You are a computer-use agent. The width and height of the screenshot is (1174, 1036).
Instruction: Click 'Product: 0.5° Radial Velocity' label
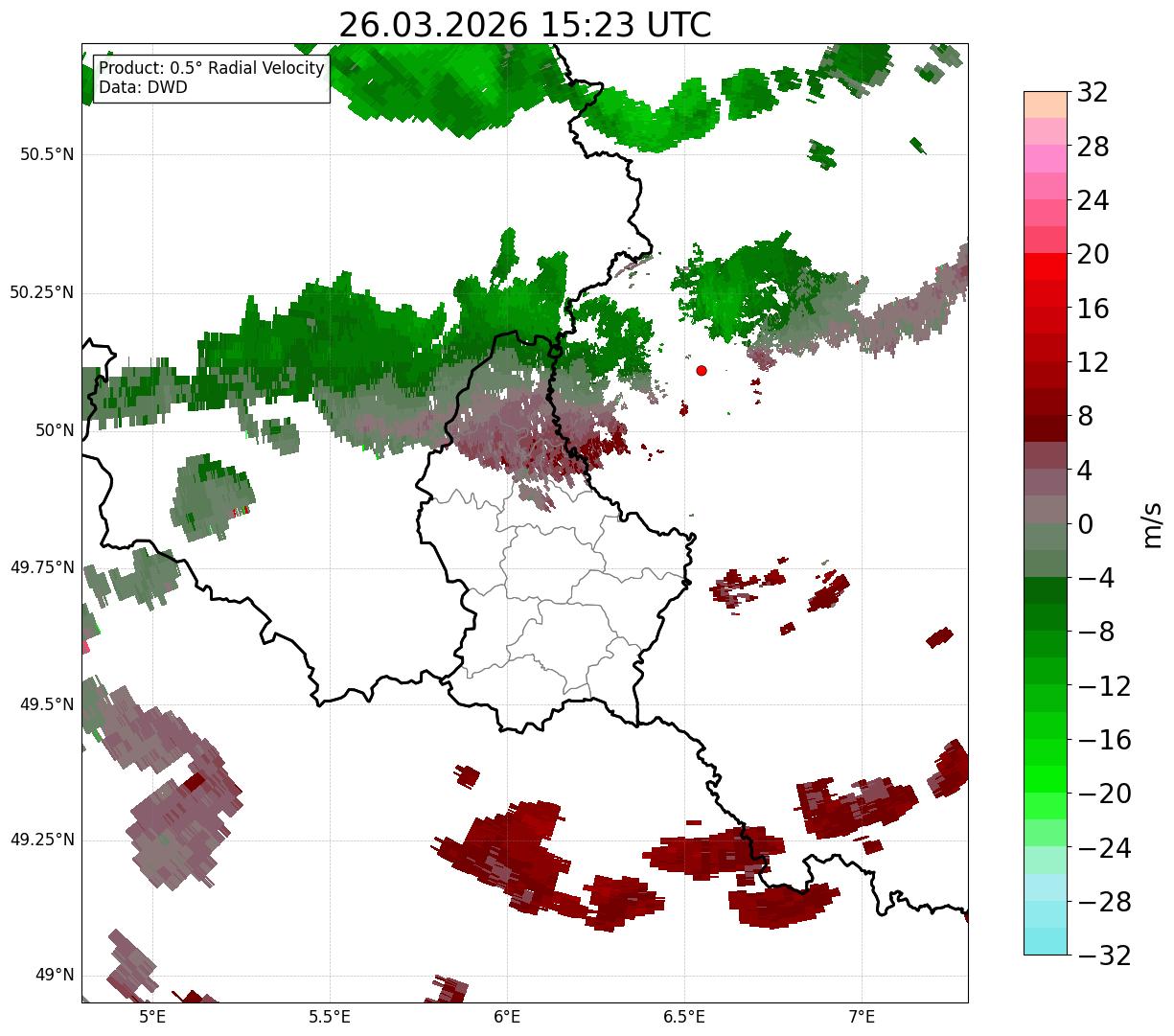[212, 69]
